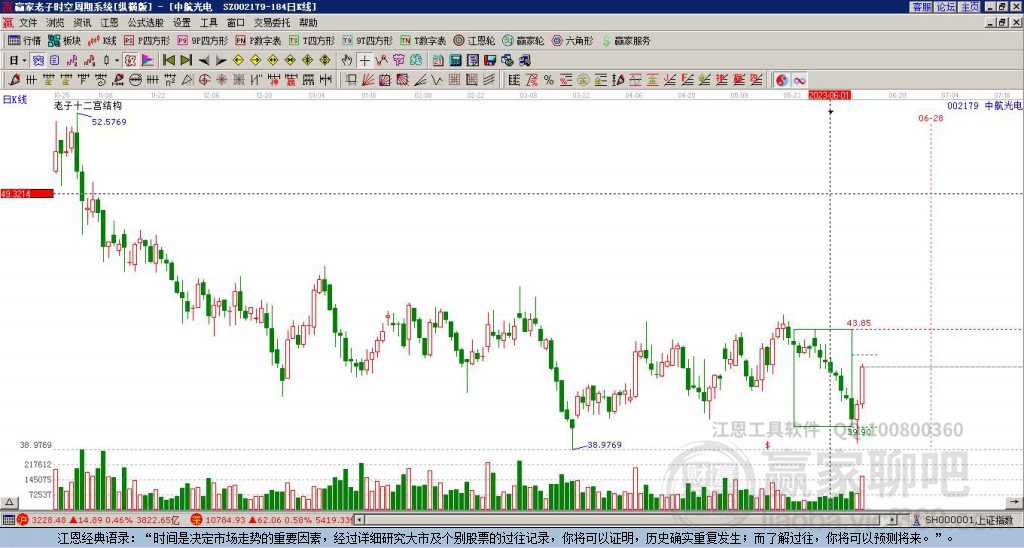Click the calendar icon in toolbar
This screenshot has height=548, width=1024.
438,60
